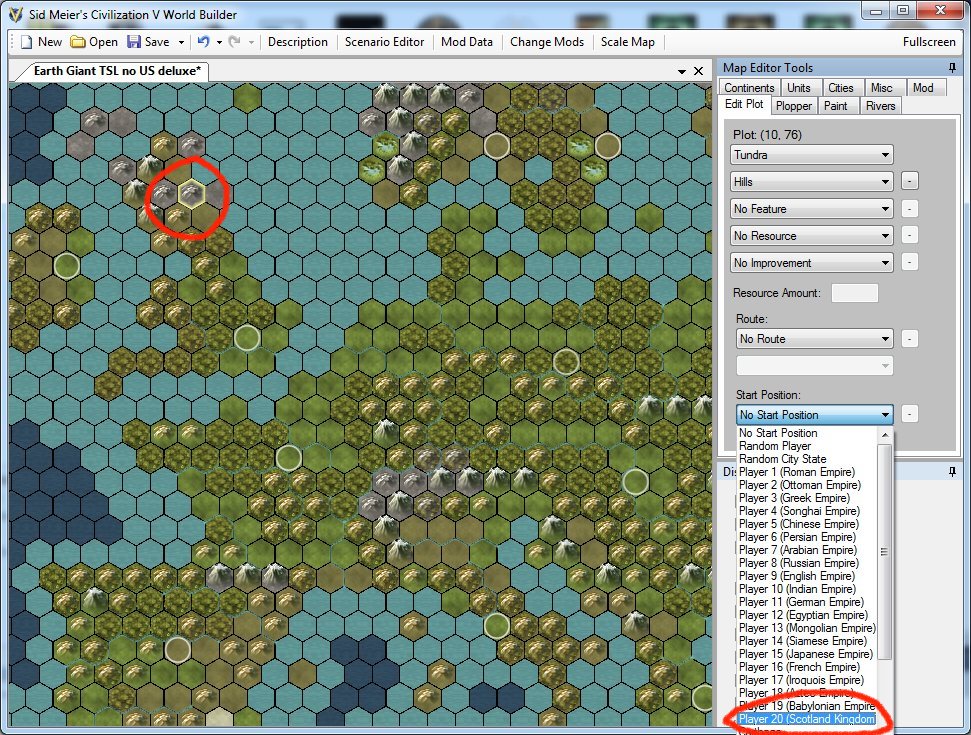The image size is (971, 735).
Task: Switch to the Paint tab
Action: (835, 106)
